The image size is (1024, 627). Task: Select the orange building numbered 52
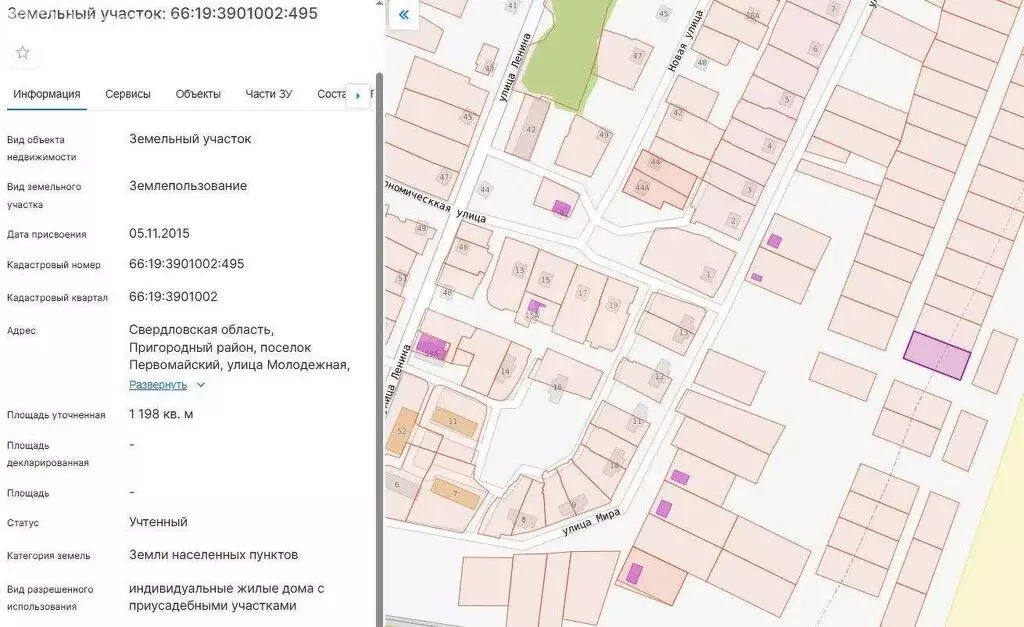pos(403,431)
